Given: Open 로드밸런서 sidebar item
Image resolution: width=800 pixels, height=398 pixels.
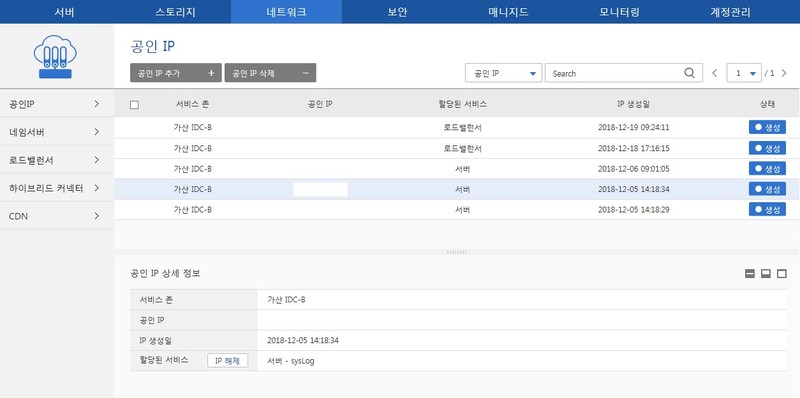Looking at the screenshot, I should pyautogui.click(x=57, y=160).
